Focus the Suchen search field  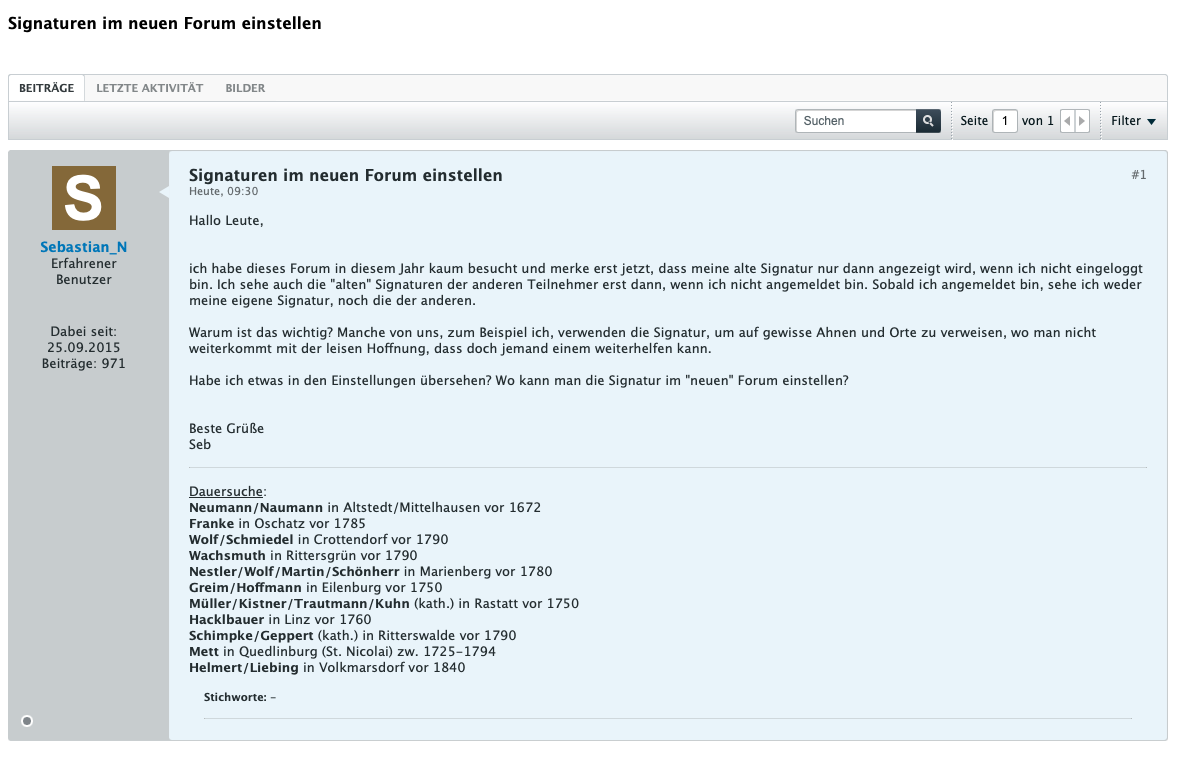[856, 121]
